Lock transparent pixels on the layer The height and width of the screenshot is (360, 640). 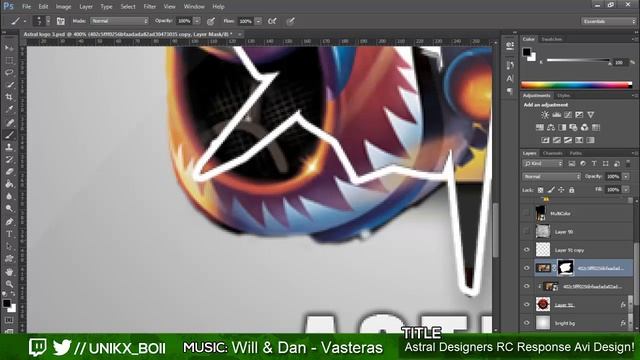[540, 190]
